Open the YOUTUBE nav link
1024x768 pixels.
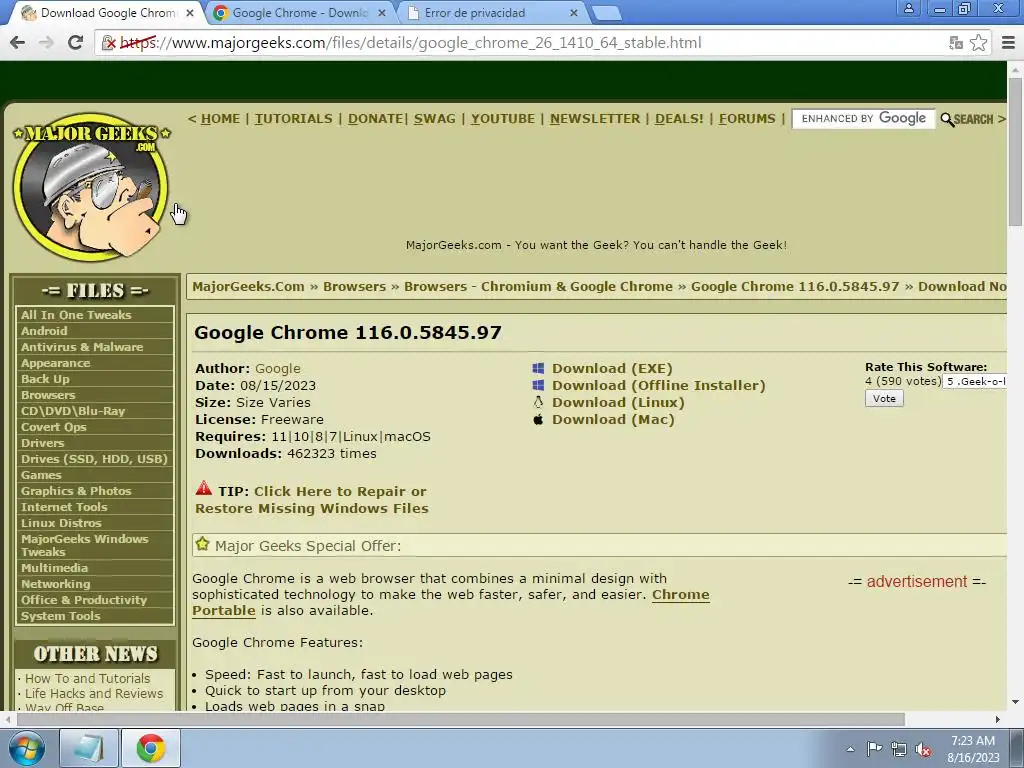(503, 119)
